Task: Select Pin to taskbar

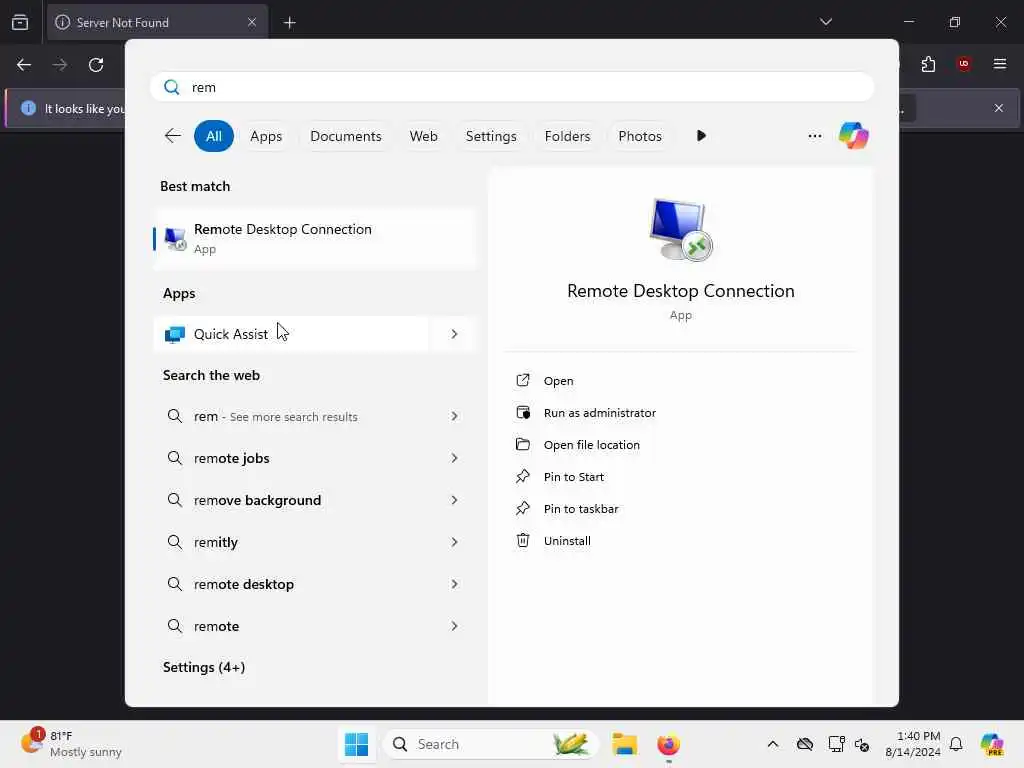Action: [581, 509]
